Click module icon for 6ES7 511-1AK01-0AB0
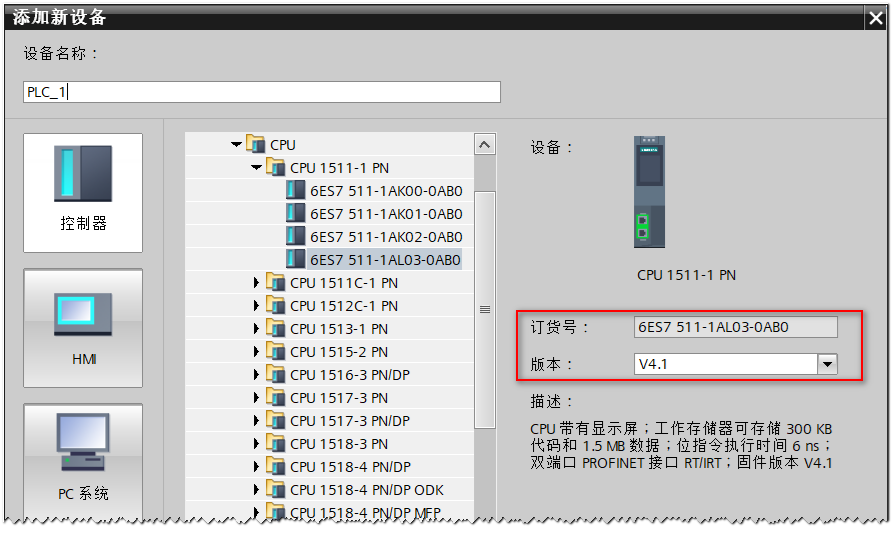892x533 pixels. [296, 213]
